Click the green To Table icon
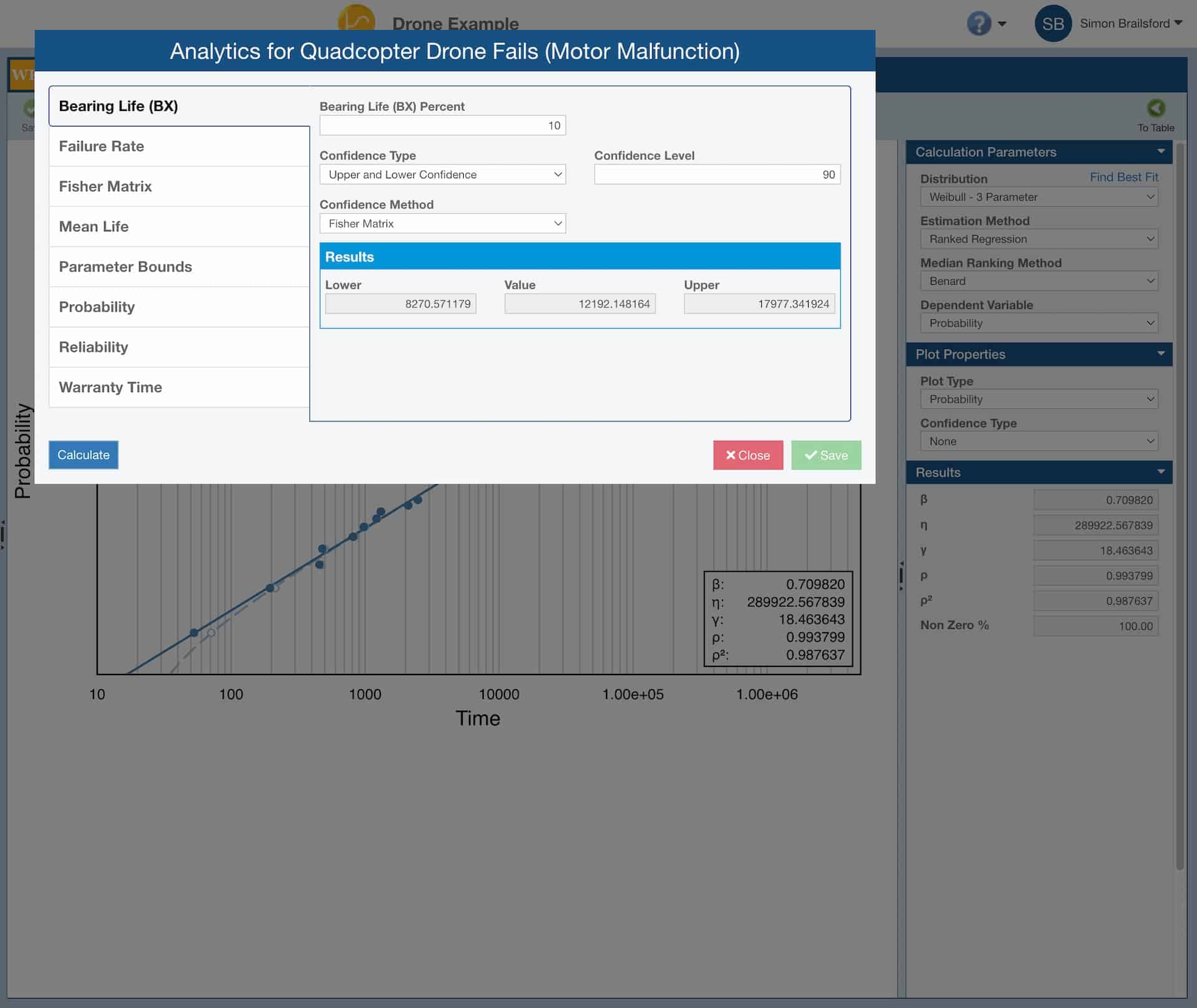The image size is (1197, 1008). tap(1156, 108)
